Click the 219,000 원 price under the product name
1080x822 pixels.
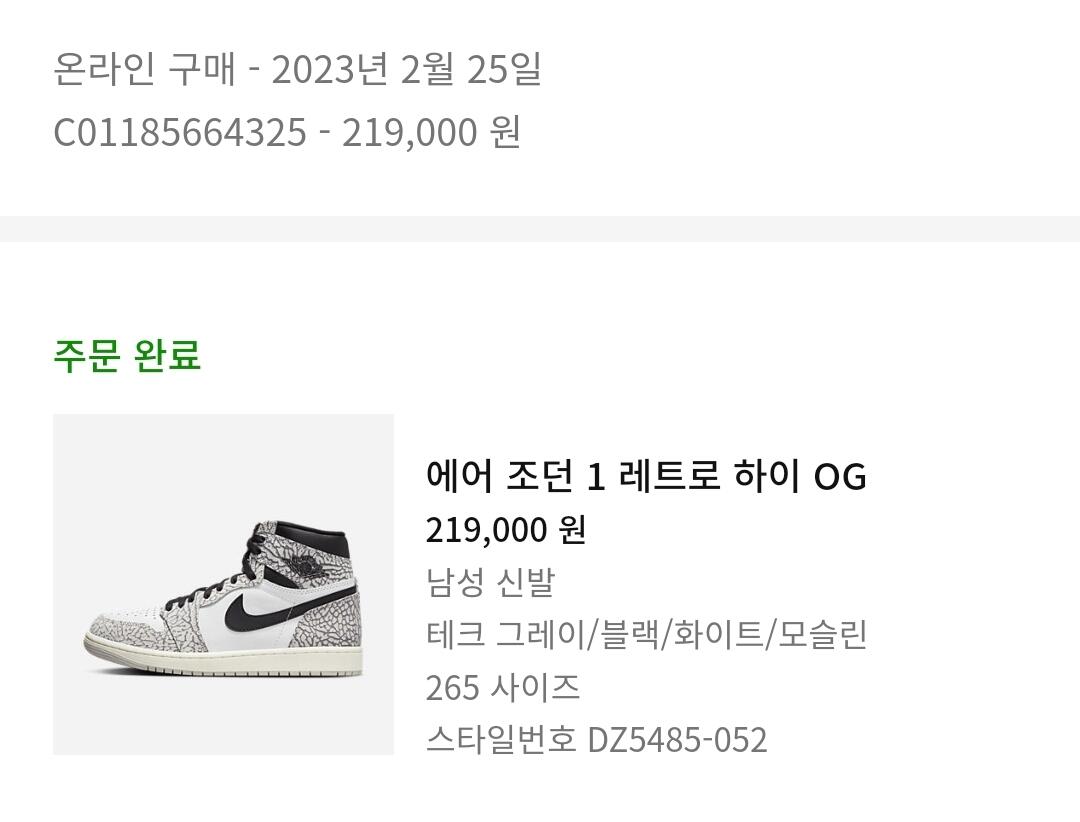coord(506,530)
